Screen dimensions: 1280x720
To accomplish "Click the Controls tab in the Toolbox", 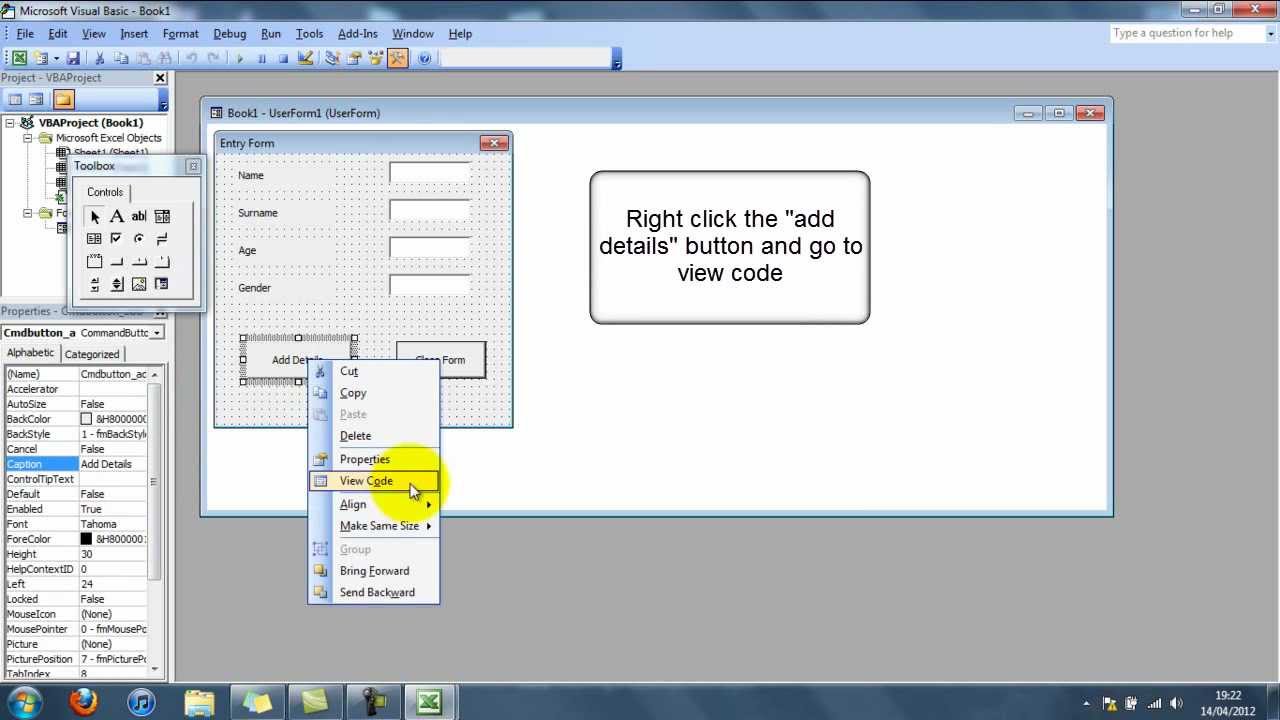I will (105, 192).
